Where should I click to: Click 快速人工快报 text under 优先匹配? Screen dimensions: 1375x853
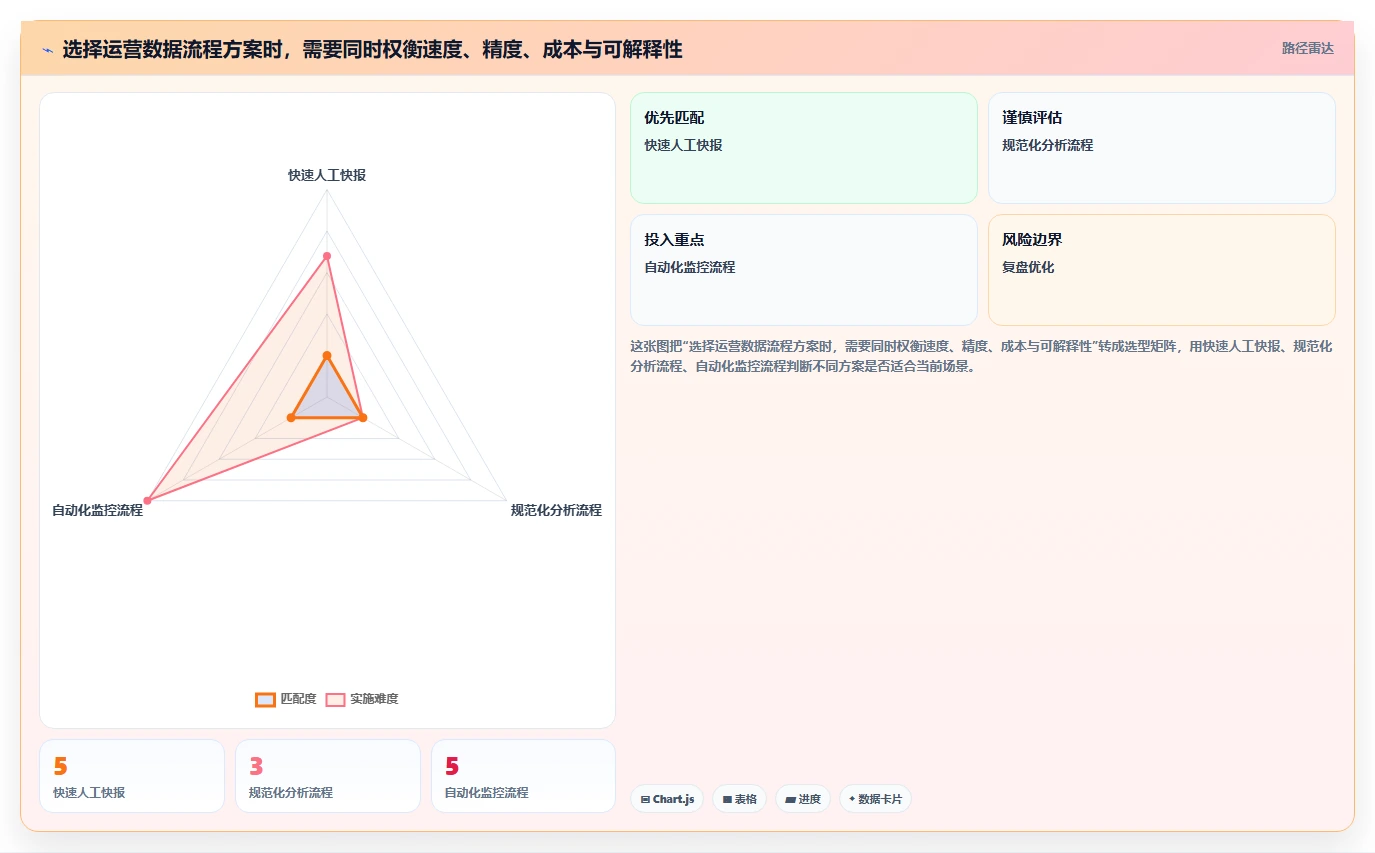click(683, 145)
